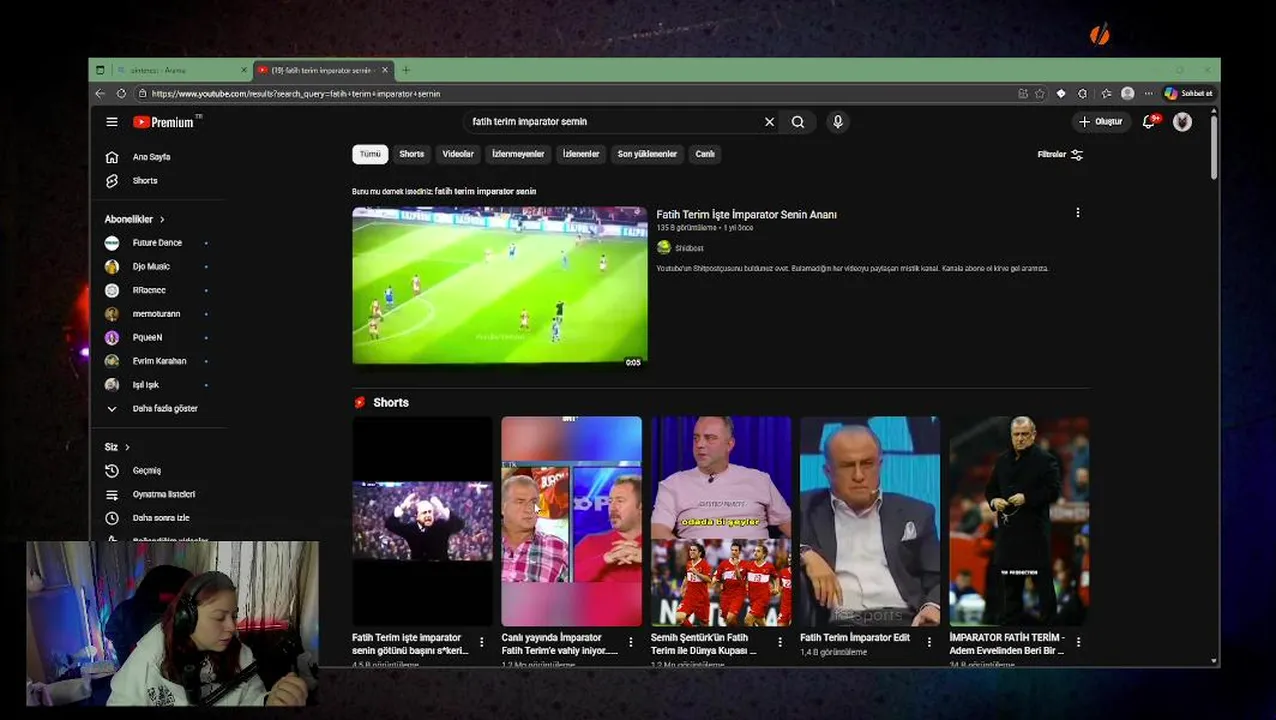Select the Tümü filter chip

click(370, 154)
